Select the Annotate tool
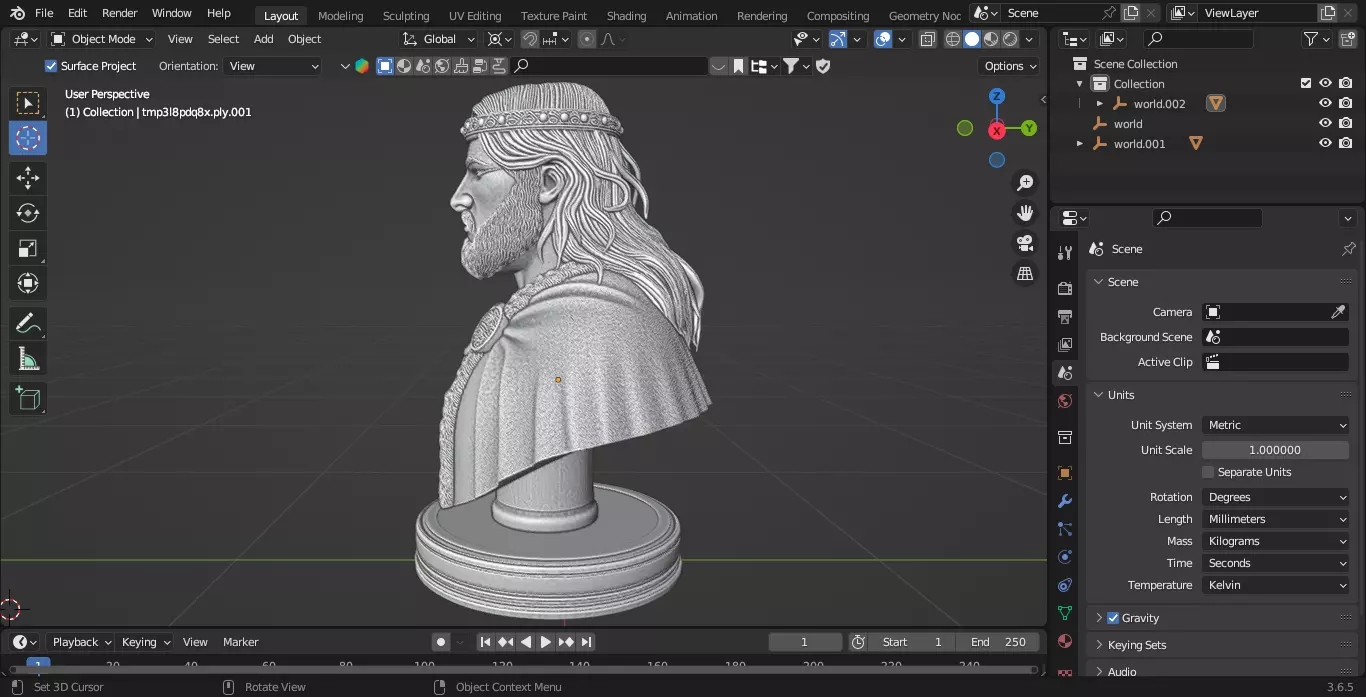The image size is (1366, 697). pos(28,323)
